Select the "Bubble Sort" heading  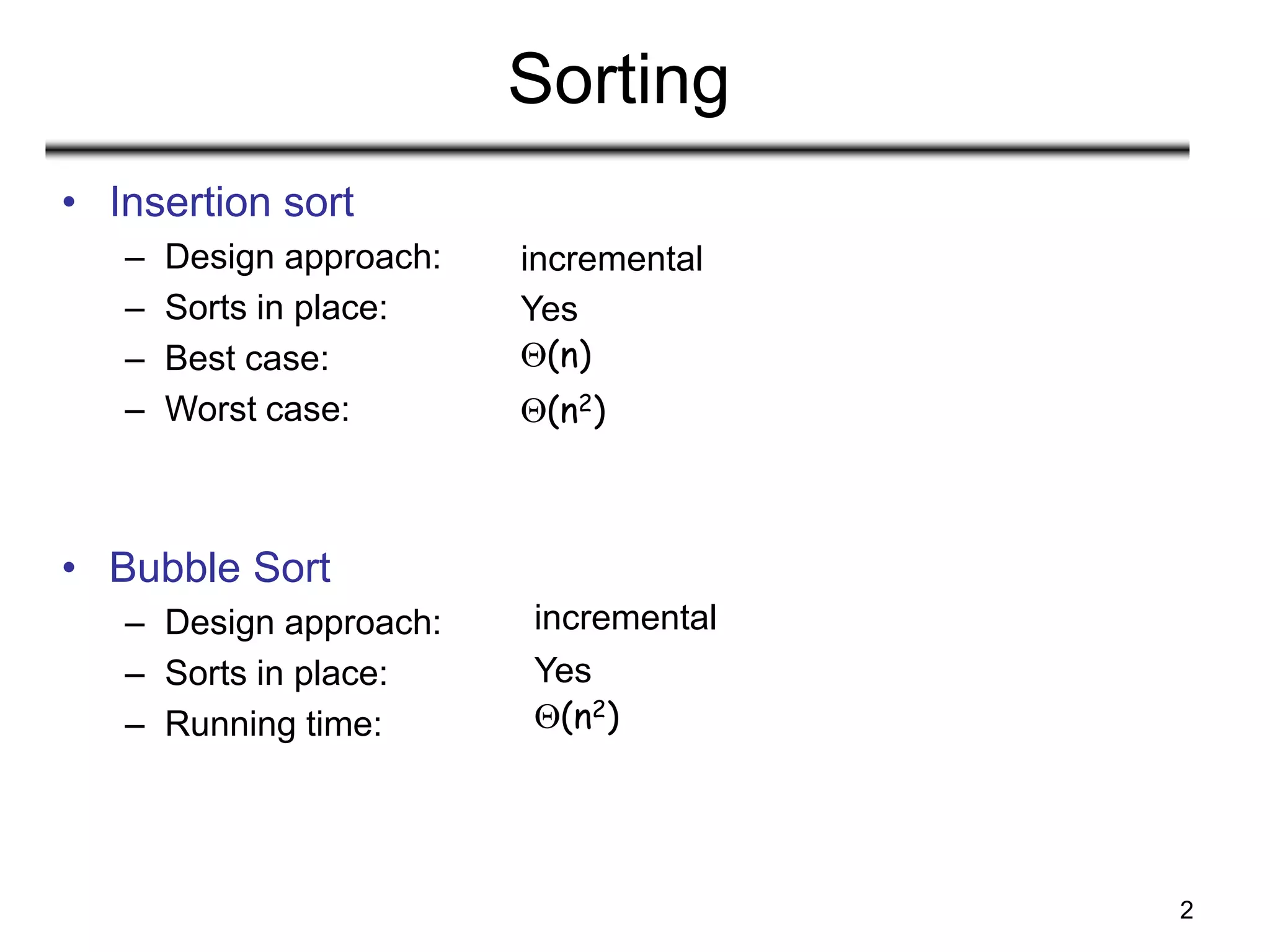pos(220,568)
